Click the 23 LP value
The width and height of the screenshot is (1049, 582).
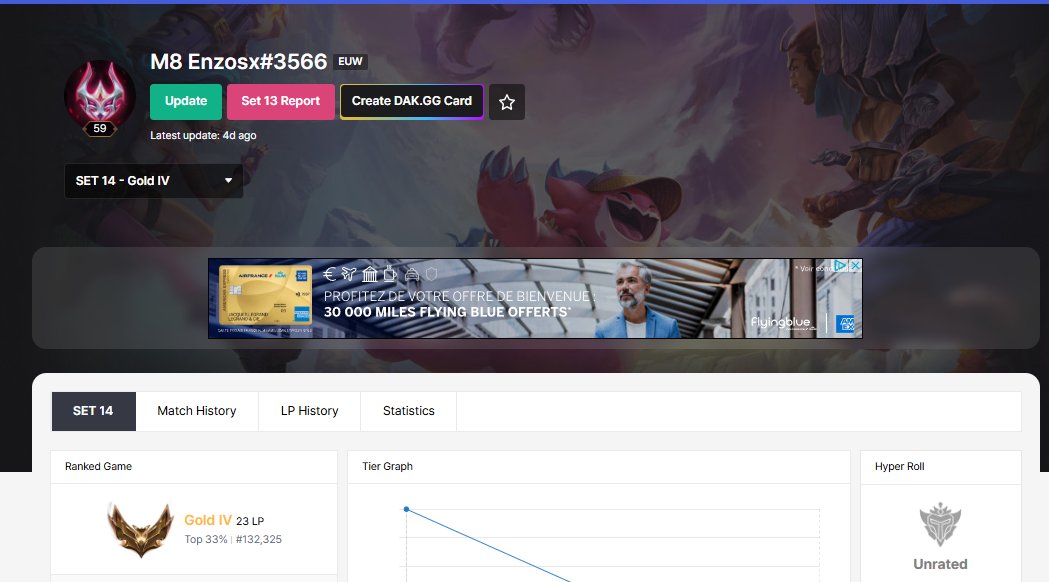tap(250, 521)
